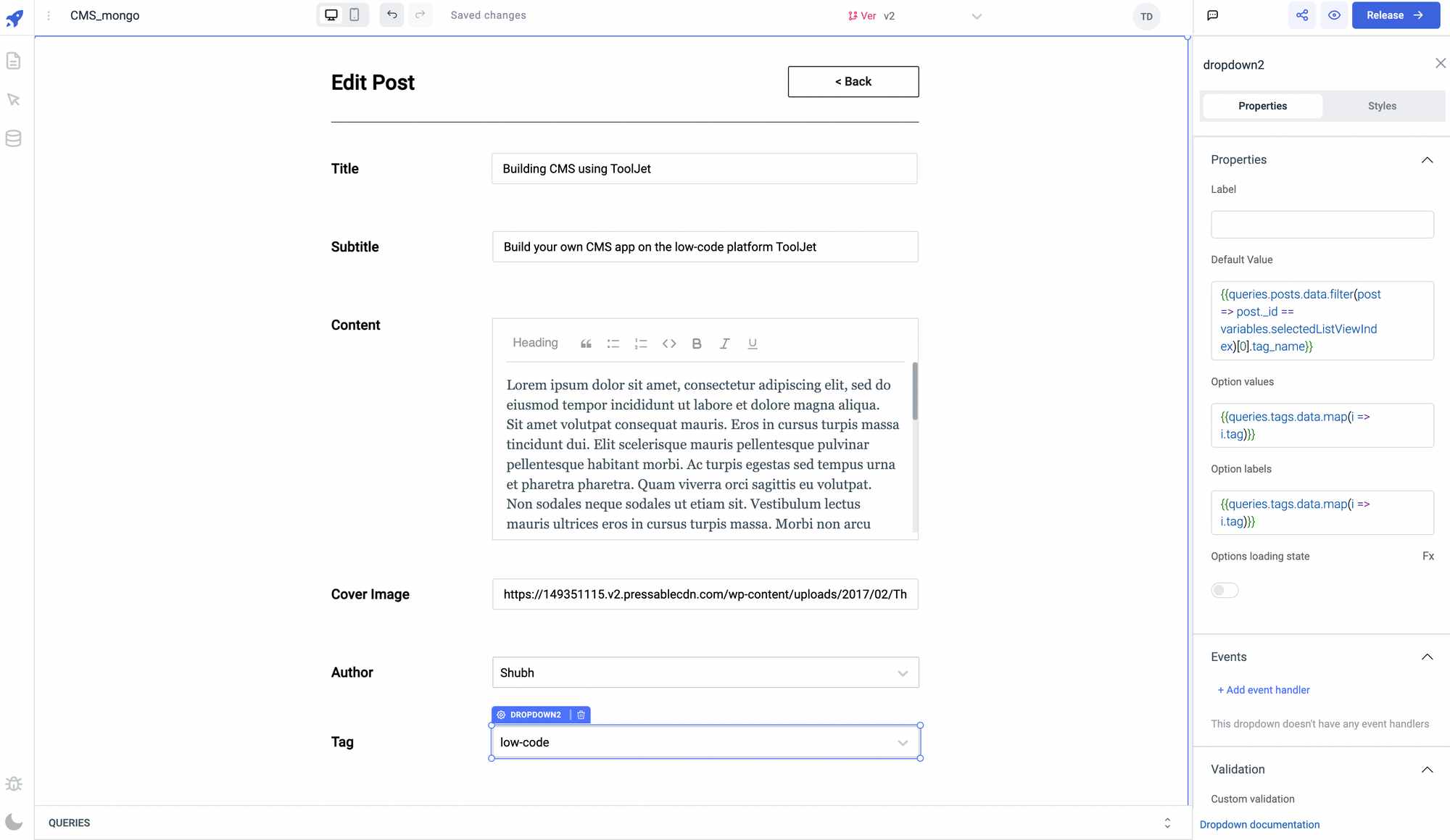Click the content editor scrollbar
This screenshot has width=1450, height=840.
pos(915,391)
